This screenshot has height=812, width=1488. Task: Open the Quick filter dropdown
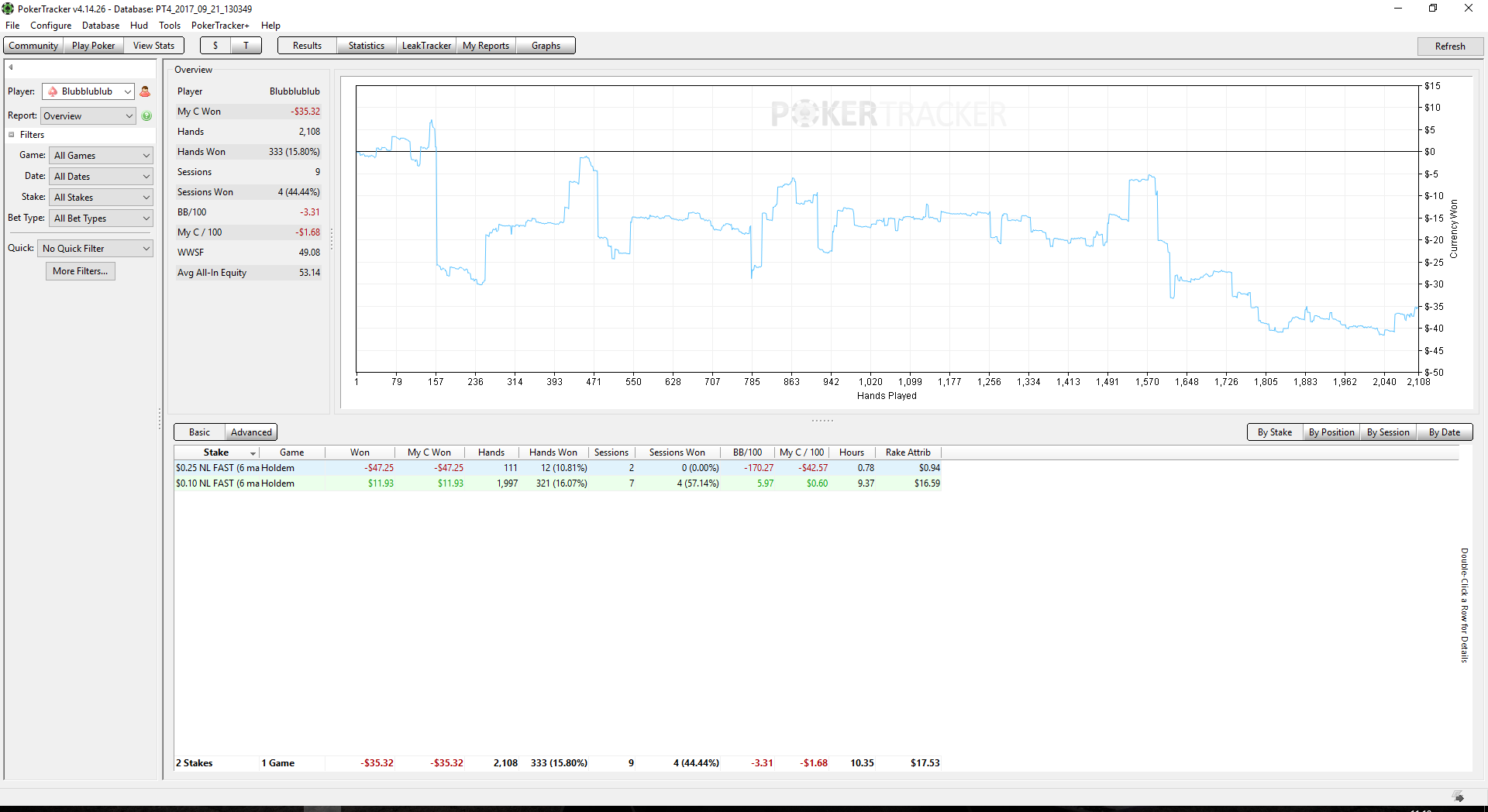[95, 249]
